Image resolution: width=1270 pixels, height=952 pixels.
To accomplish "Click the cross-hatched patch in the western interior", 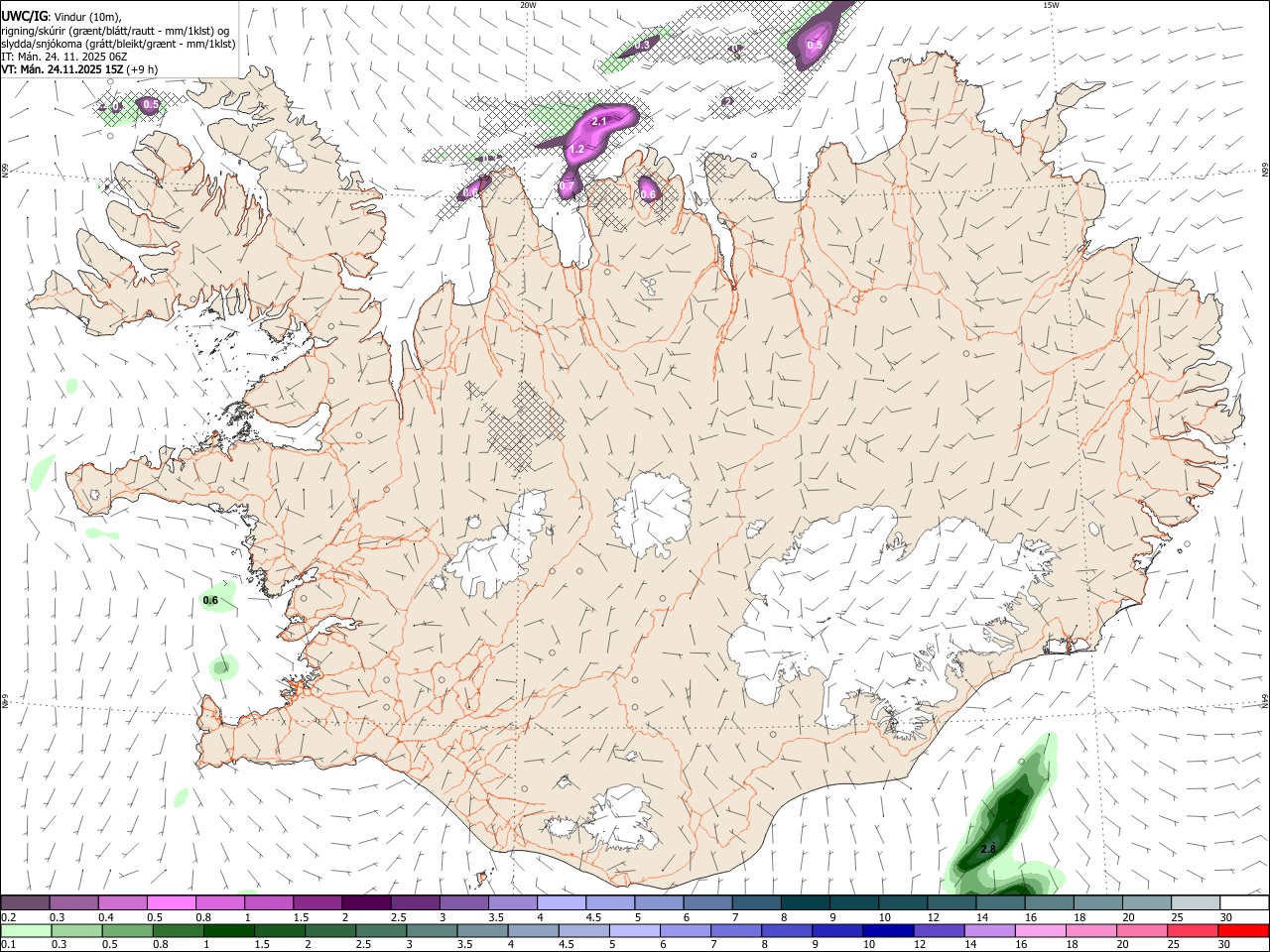I will 524,426.
